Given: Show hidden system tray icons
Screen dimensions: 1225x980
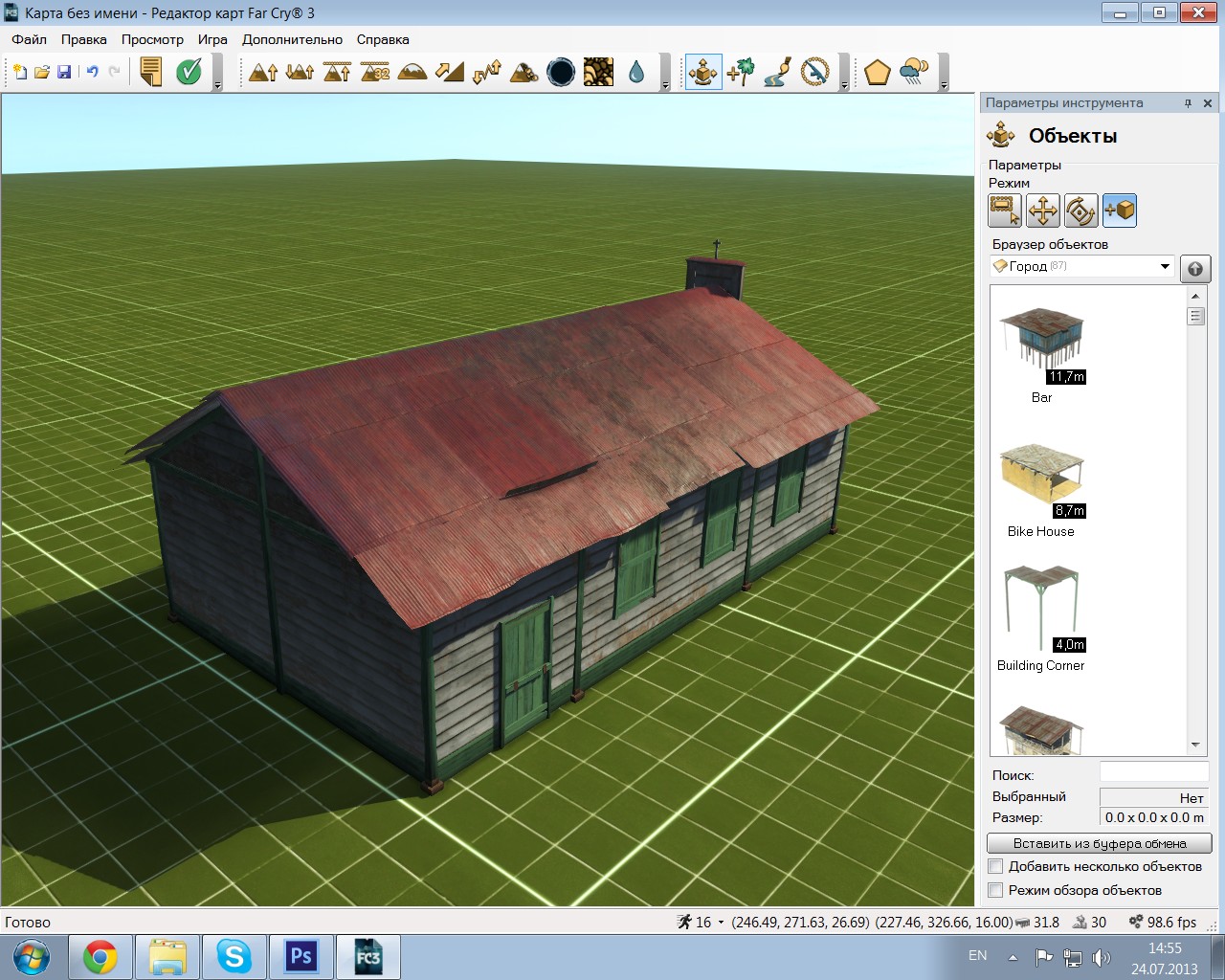Looking at the screenshot, I should point(1013,956).
